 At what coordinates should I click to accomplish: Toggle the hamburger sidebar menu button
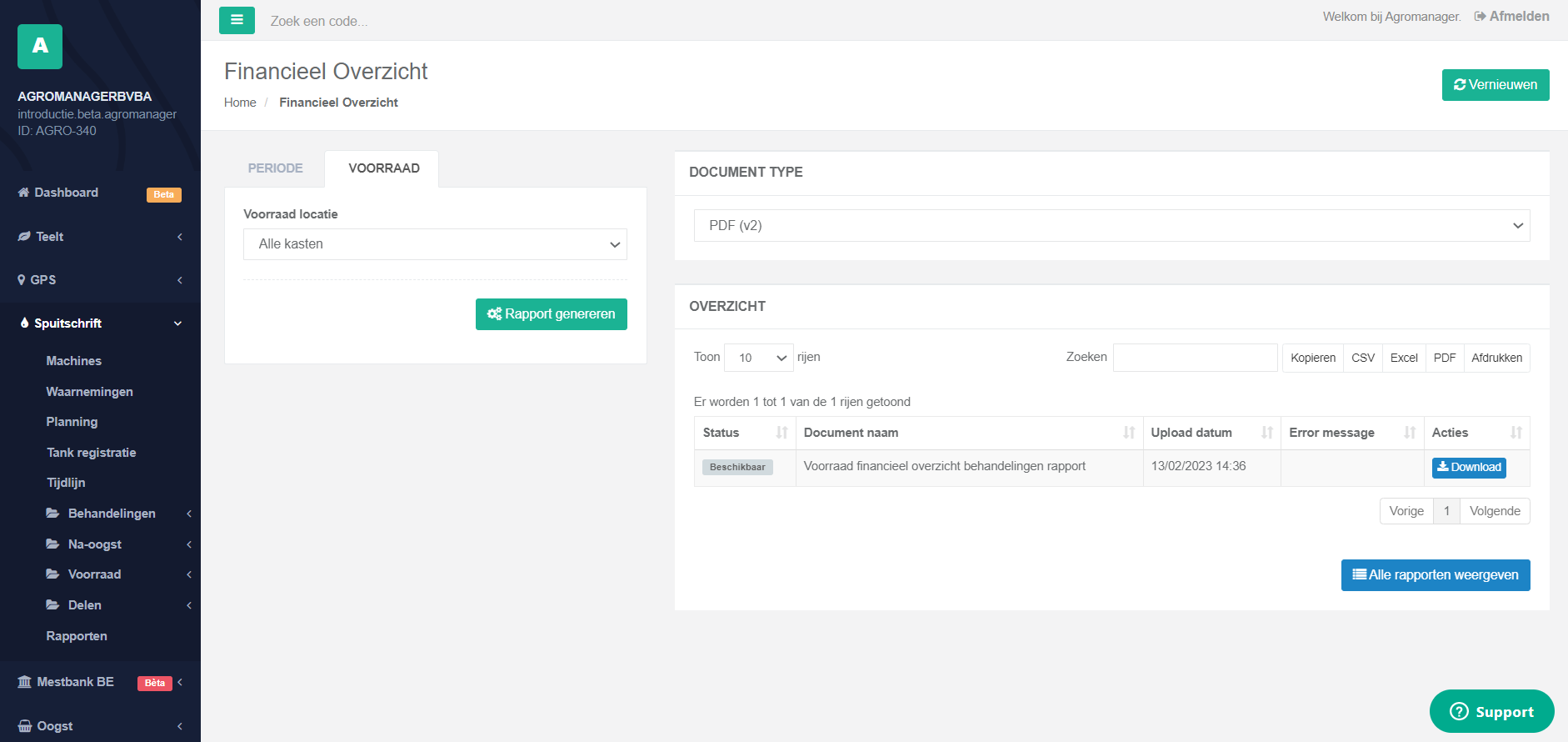(x=237, y=20)
